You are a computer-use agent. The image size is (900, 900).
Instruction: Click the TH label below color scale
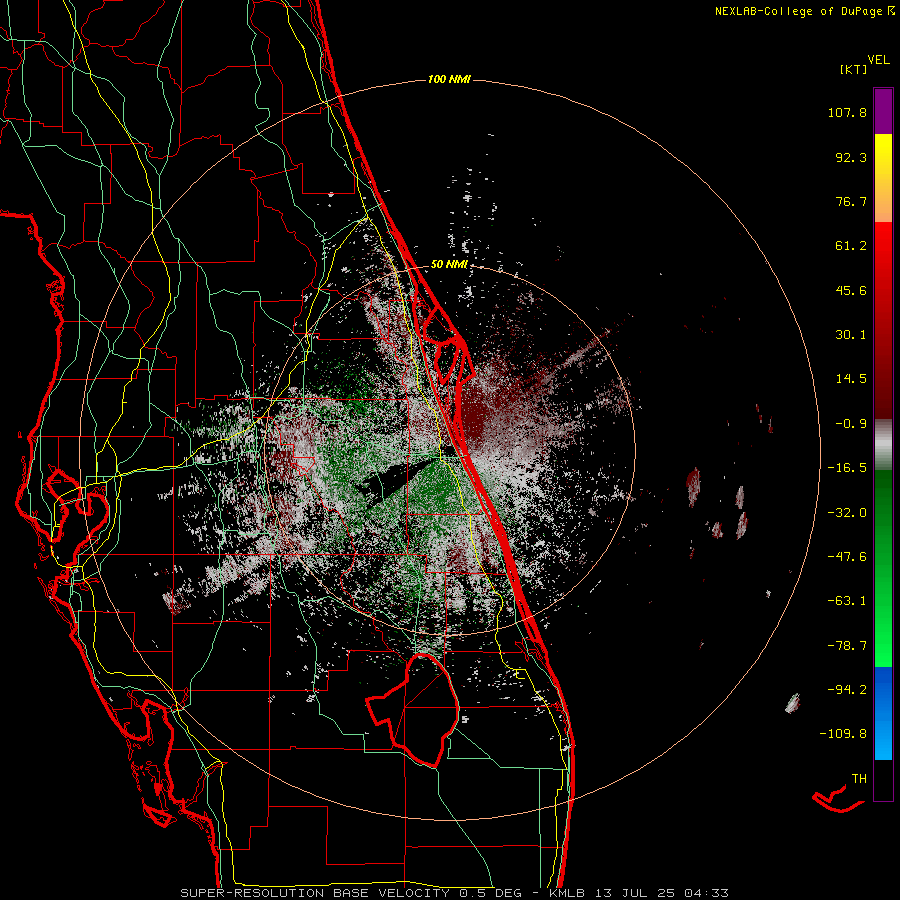click(x=859, y=779)
